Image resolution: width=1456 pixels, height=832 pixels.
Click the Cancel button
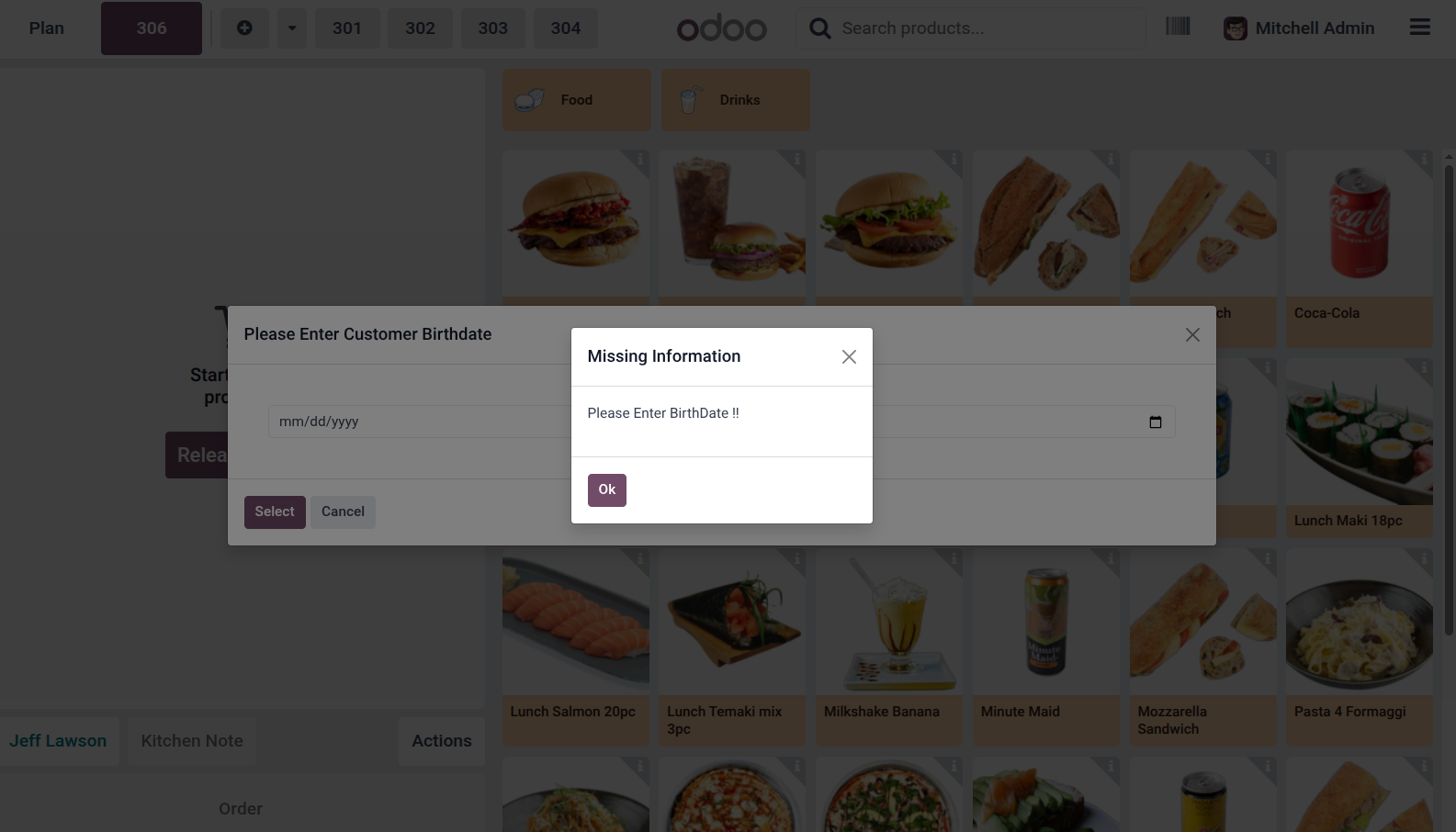click(x=343, y=512)
